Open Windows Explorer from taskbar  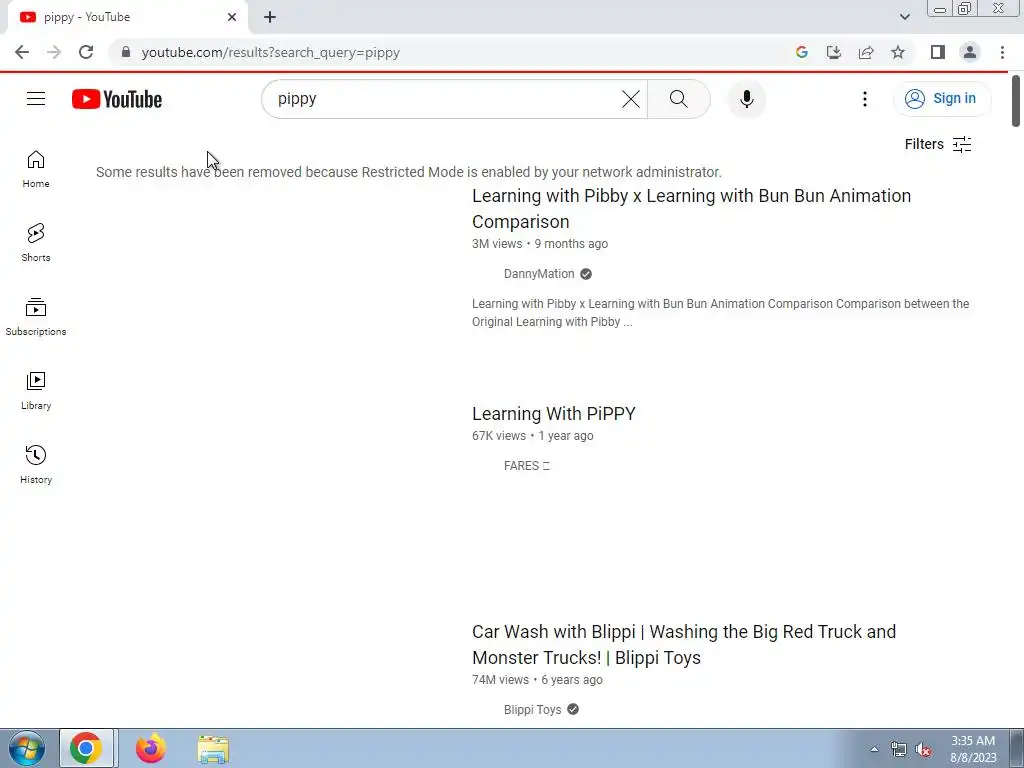(x=213, y=748)
